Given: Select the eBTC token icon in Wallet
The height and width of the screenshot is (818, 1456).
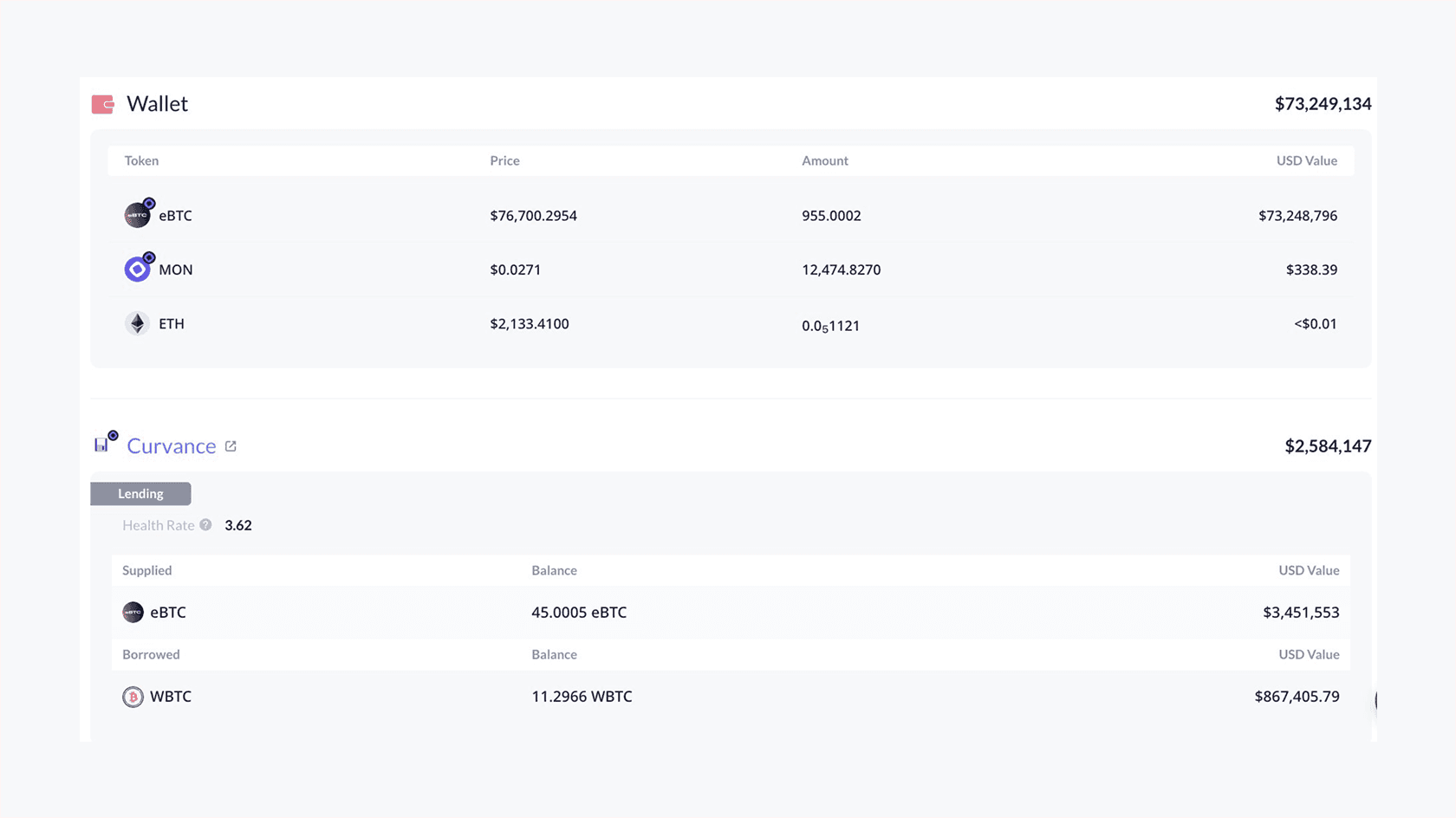Looking at the screenshot, I should click(x=138, y=214).
